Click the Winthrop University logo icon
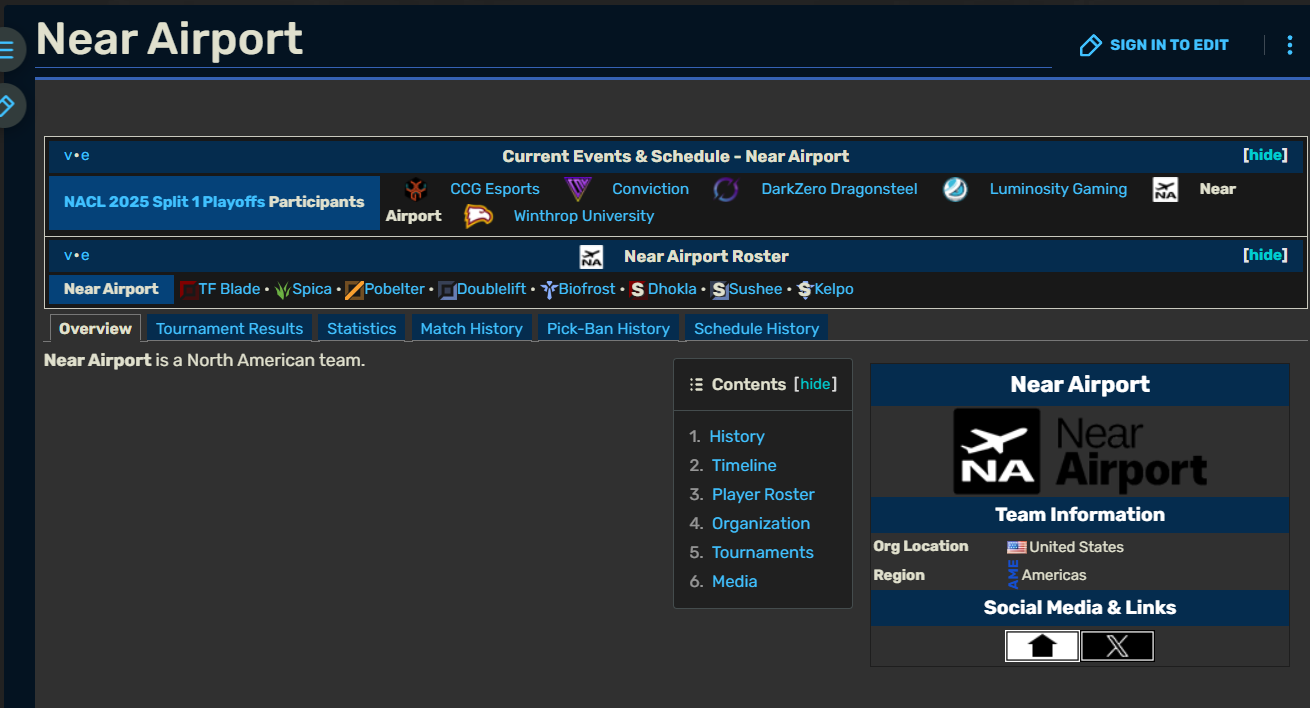1310x708 pixels. click(479, 216)
